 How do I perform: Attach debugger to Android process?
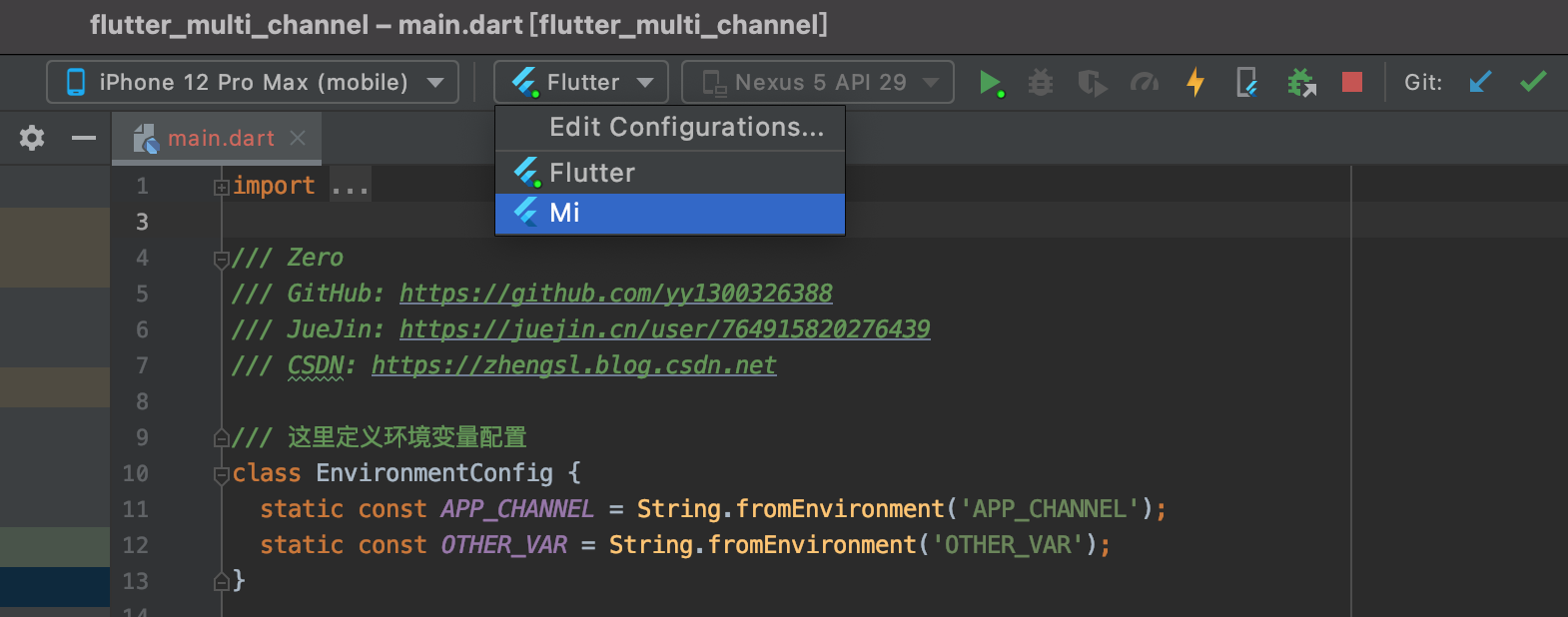point(1300,82)
